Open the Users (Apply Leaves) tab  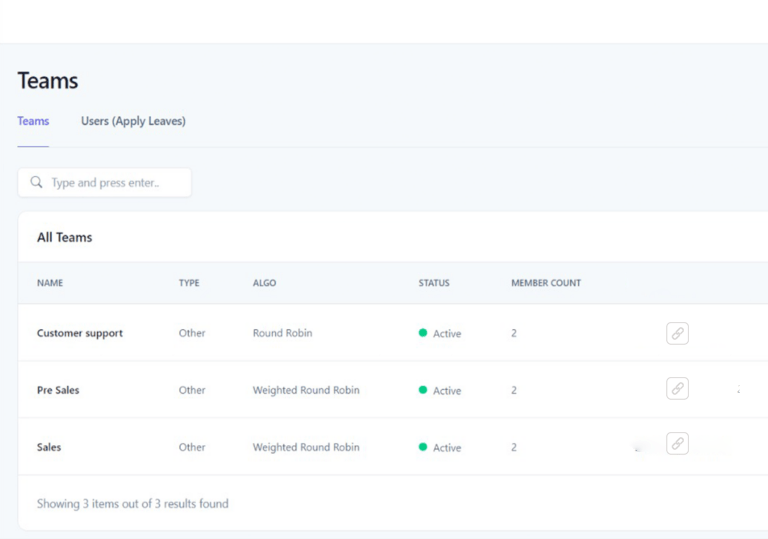tap(133, 121)
